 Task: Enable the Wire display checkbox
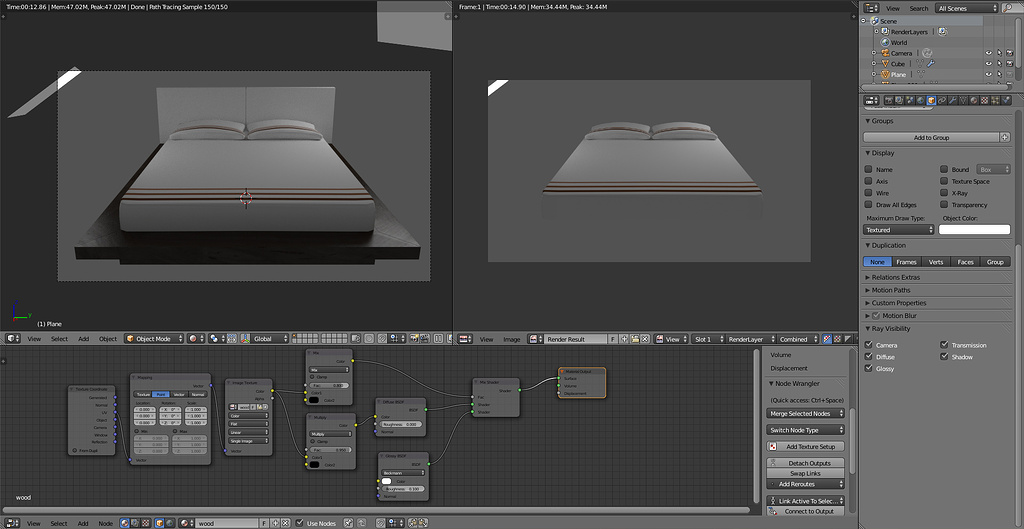coord(868,193)
